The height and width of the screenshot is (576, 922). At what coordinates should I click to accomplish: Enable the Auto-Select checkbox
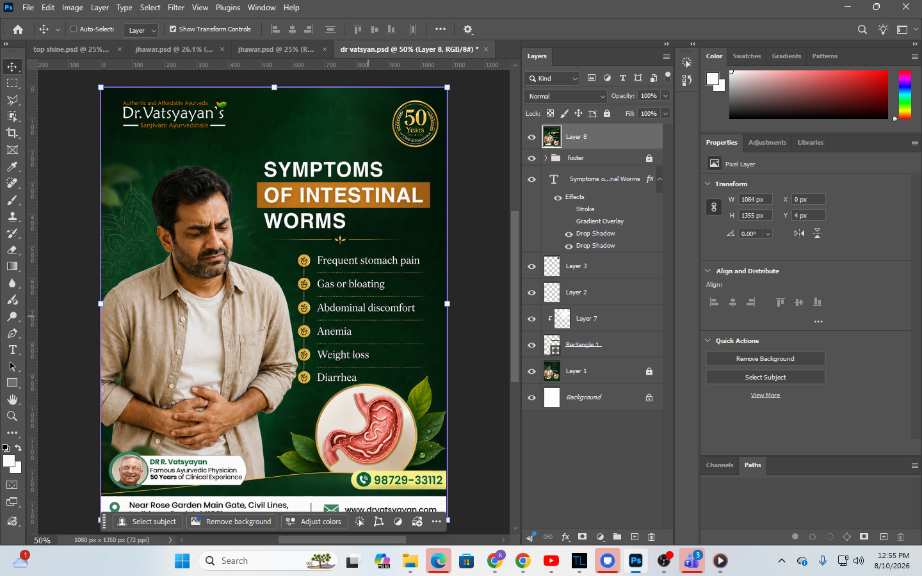(x=74, y=29)
